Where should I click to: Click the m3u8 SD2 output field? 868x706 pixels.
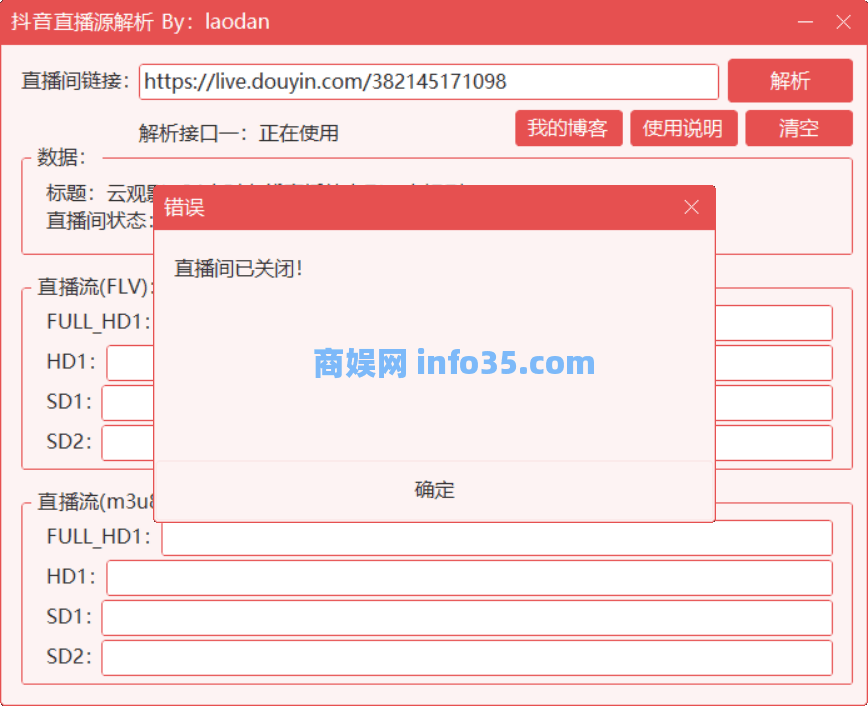(467, 658)
